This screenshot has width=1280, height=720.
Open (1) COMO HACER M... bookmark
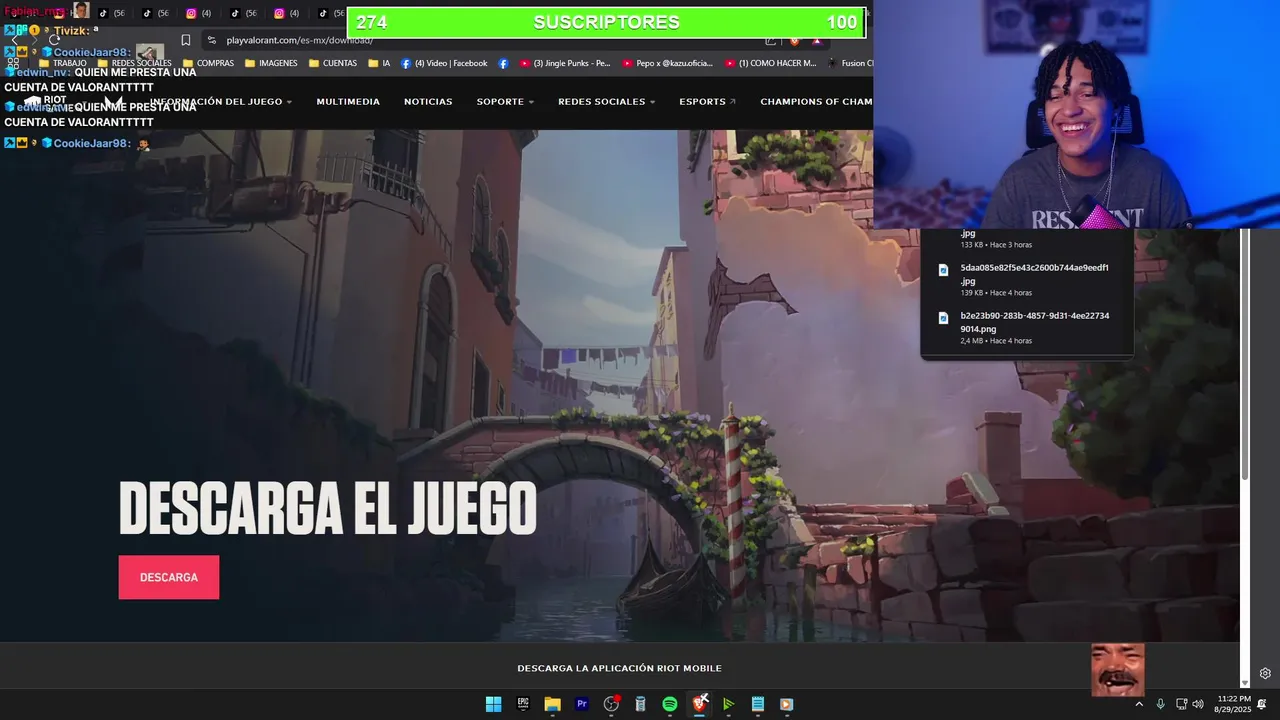pyautogui.click(x=770, y=63)
